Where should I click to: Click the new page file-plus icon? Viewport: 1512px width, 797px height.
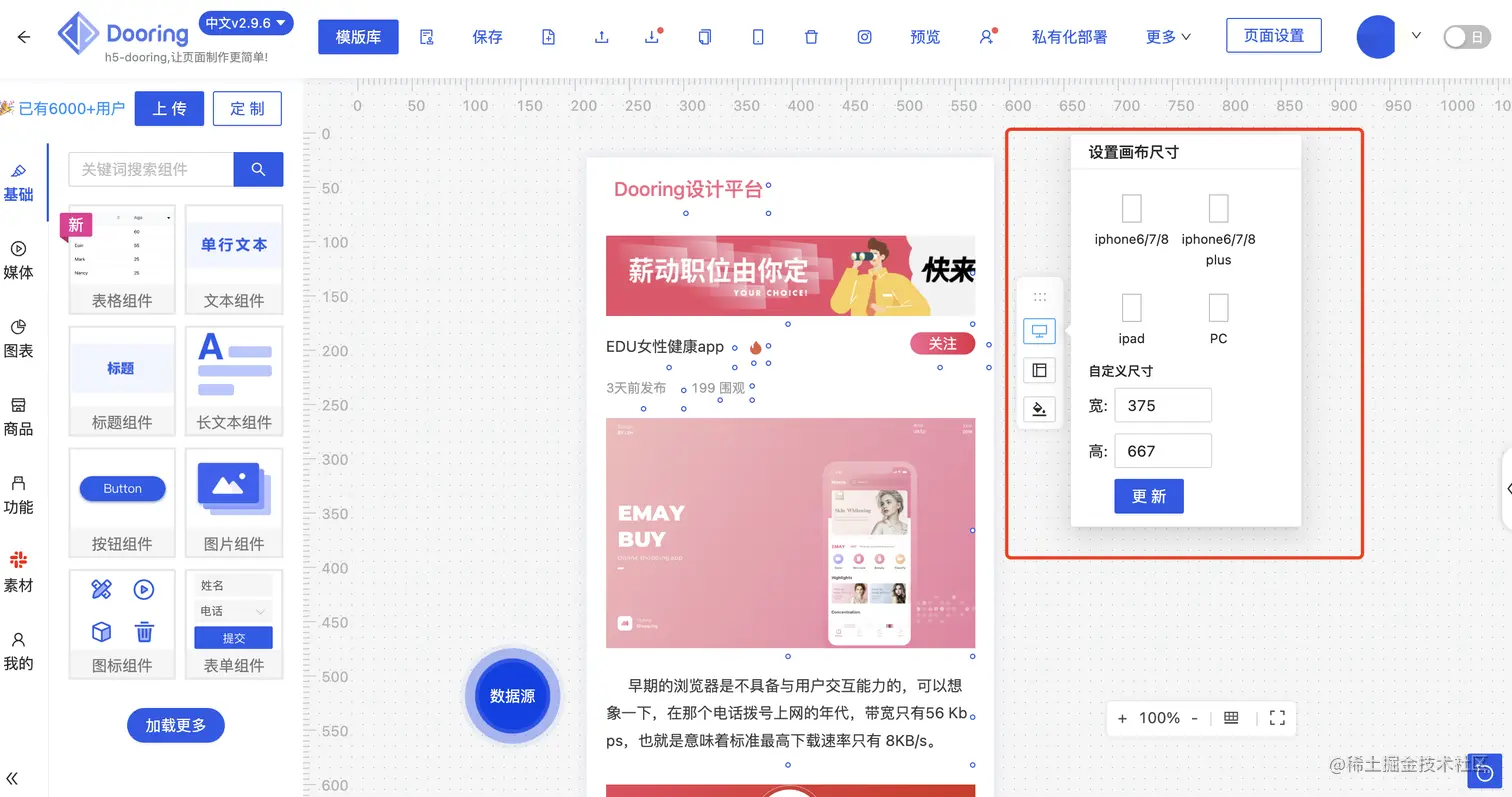click(548, 37)
